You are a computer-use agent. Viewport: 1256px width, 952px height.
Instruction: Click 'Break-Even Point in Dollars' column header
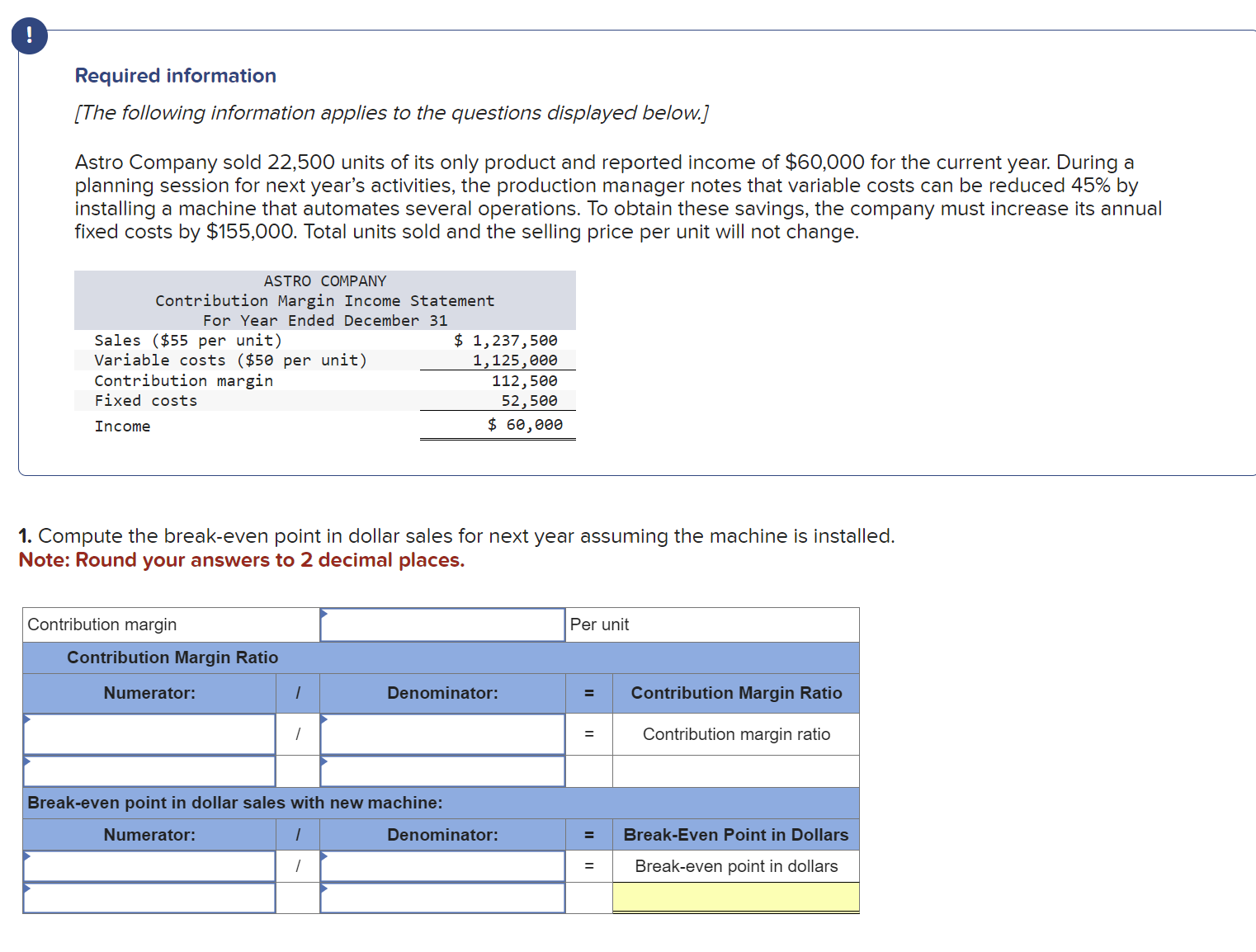point(736,835)
